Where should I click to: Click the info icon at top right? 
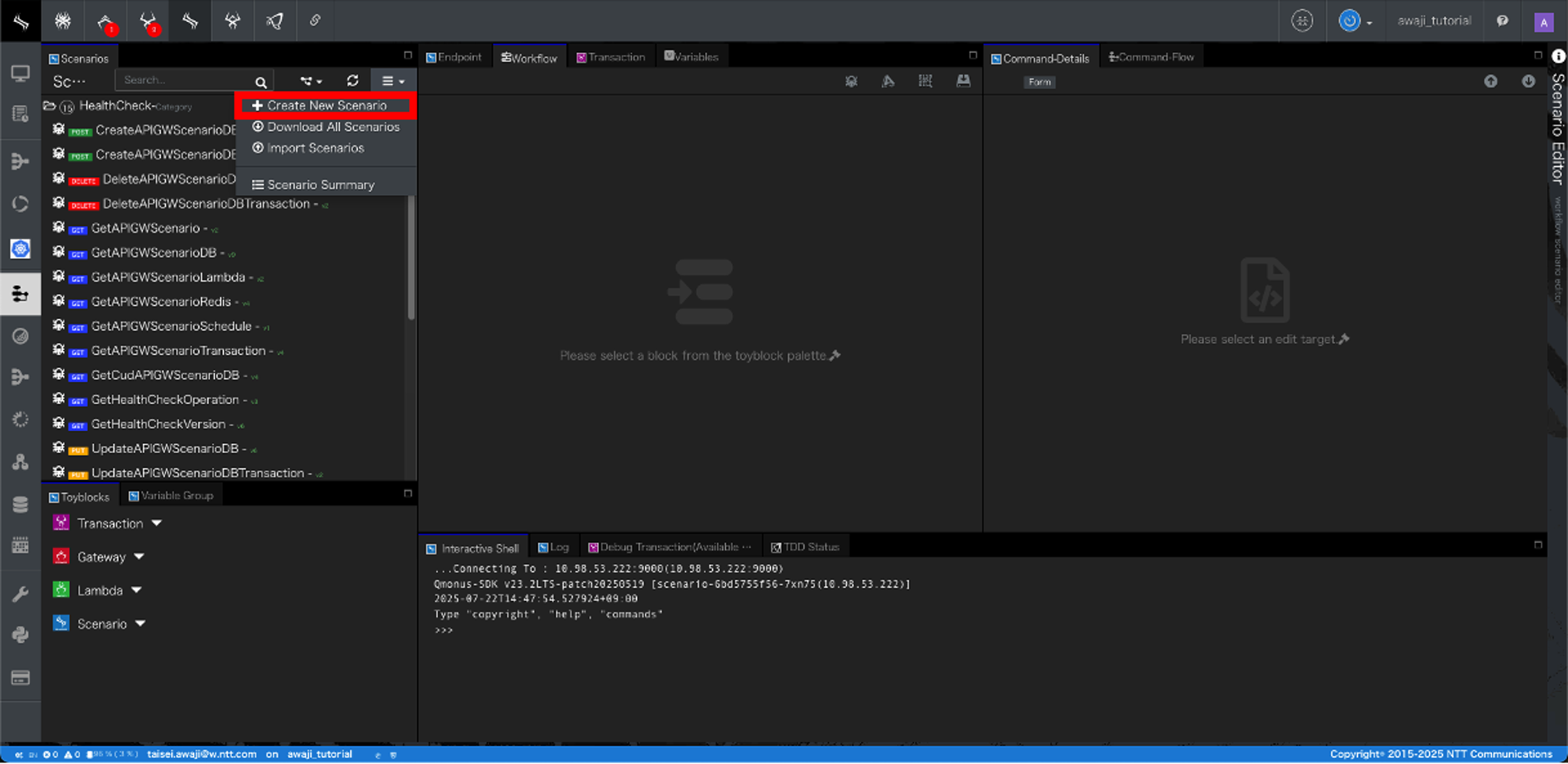(x=1558, y=56)
